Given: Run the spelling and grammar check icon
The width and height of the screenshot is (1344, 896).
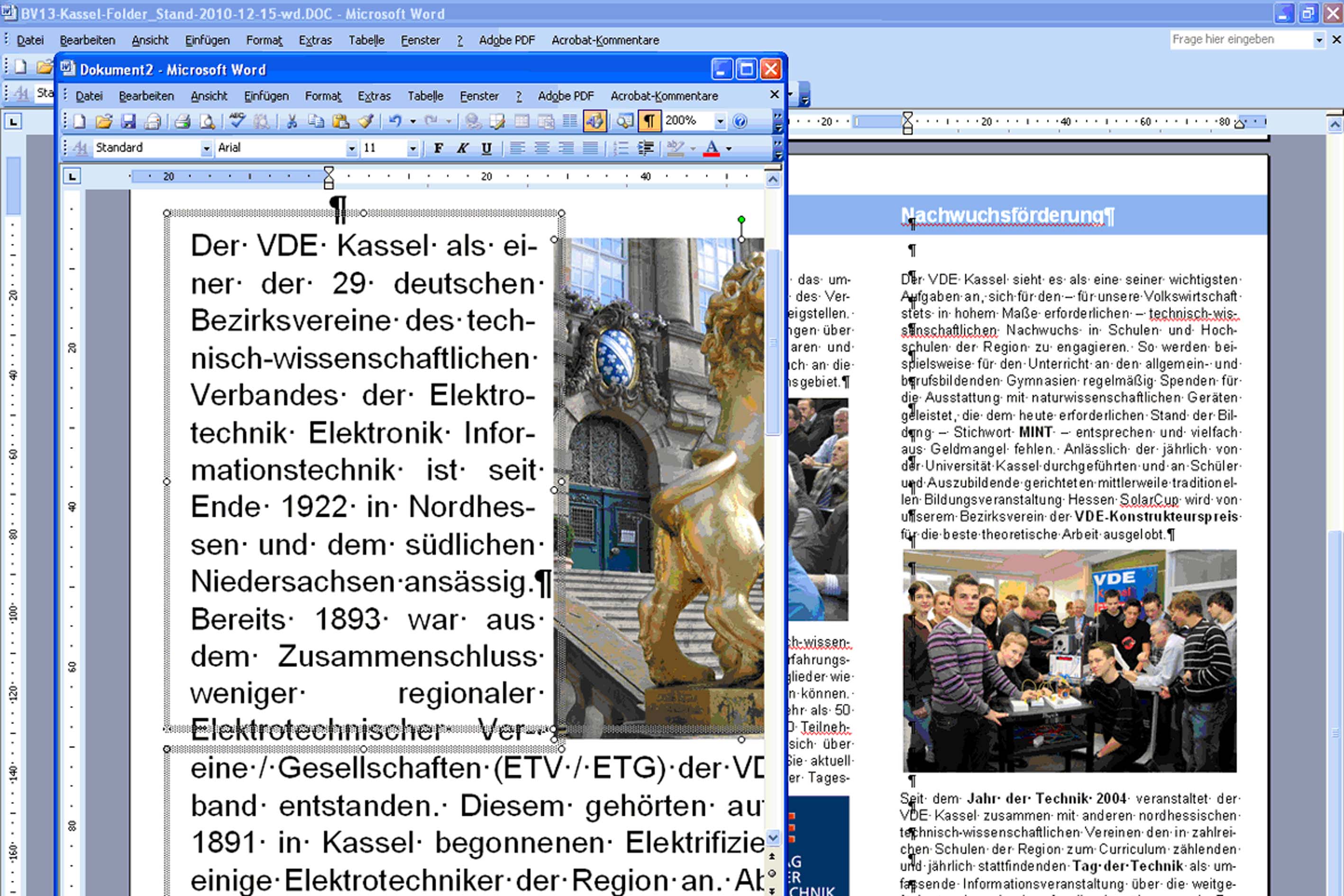Looking at the screenshot, I should 237,121.
